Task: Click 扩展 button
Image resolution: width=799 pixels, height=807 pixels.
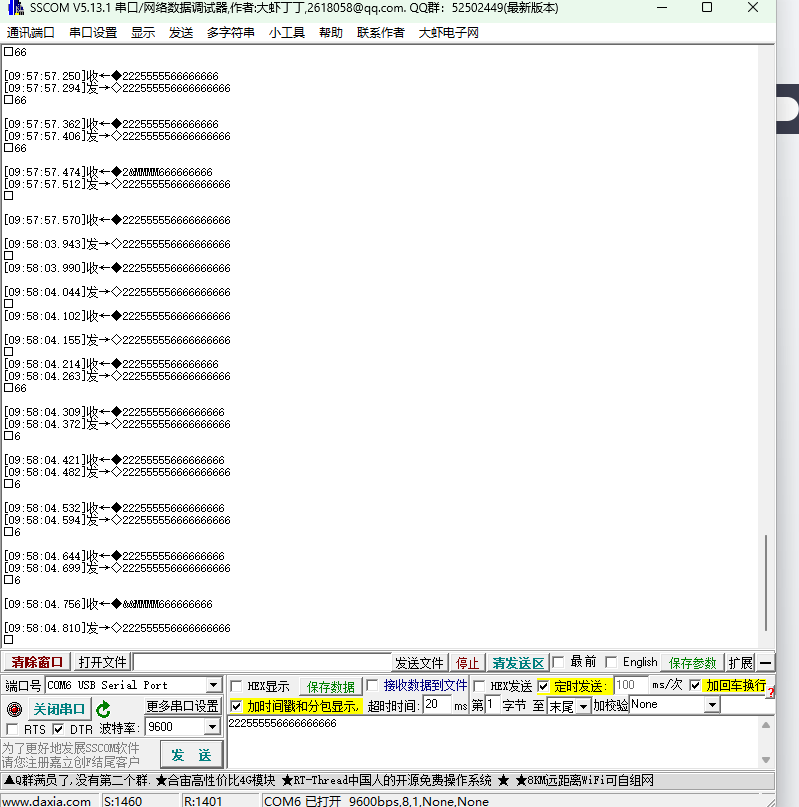Action: point(740,663)
